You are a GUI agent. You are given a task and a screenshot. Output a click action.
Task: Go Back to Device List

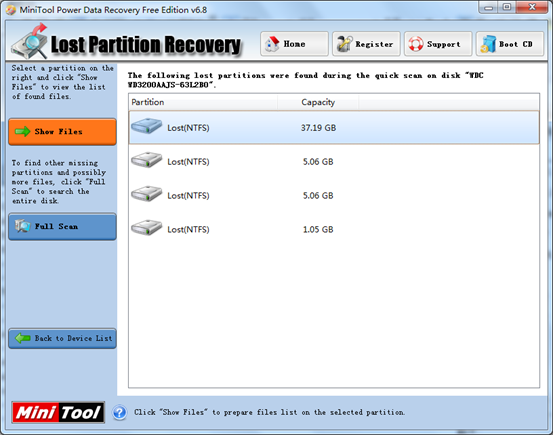point(62,338)
